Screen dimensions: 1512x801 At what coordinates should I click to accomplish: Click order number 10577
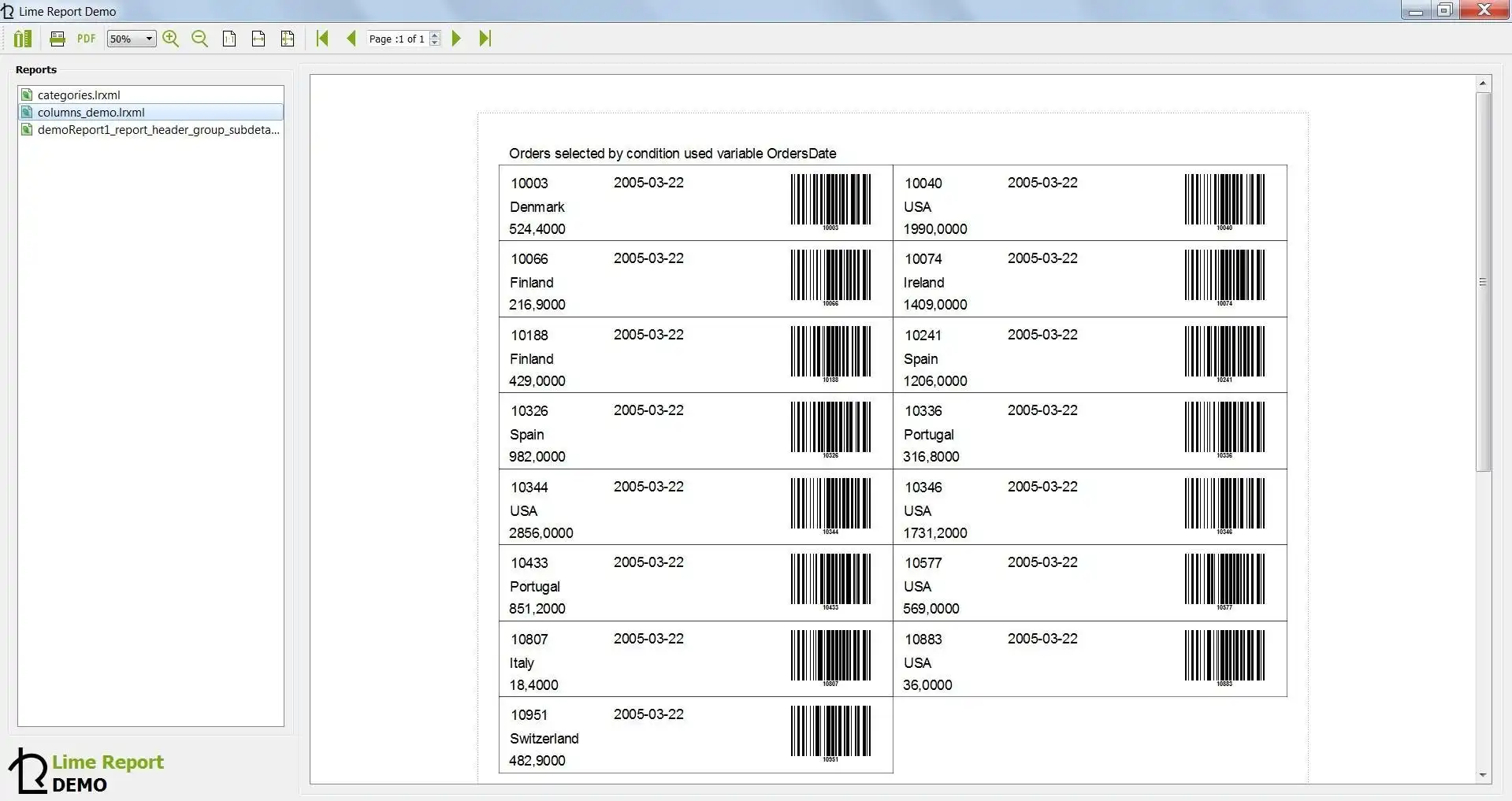point(923,563)
